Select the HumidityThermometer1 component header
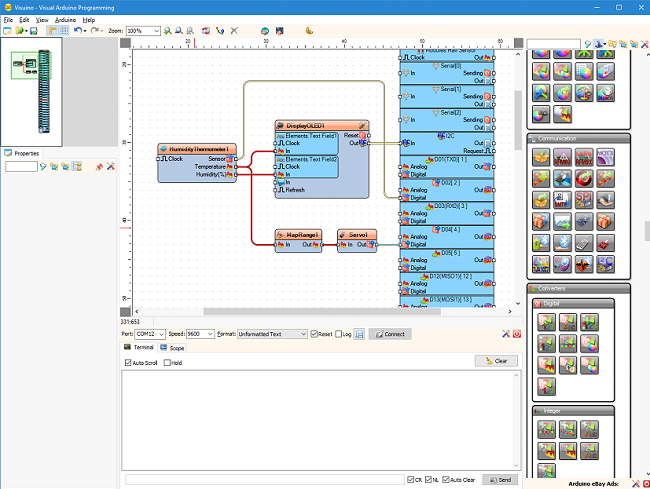Screen dimensions: 650x489 pos(197,149)
